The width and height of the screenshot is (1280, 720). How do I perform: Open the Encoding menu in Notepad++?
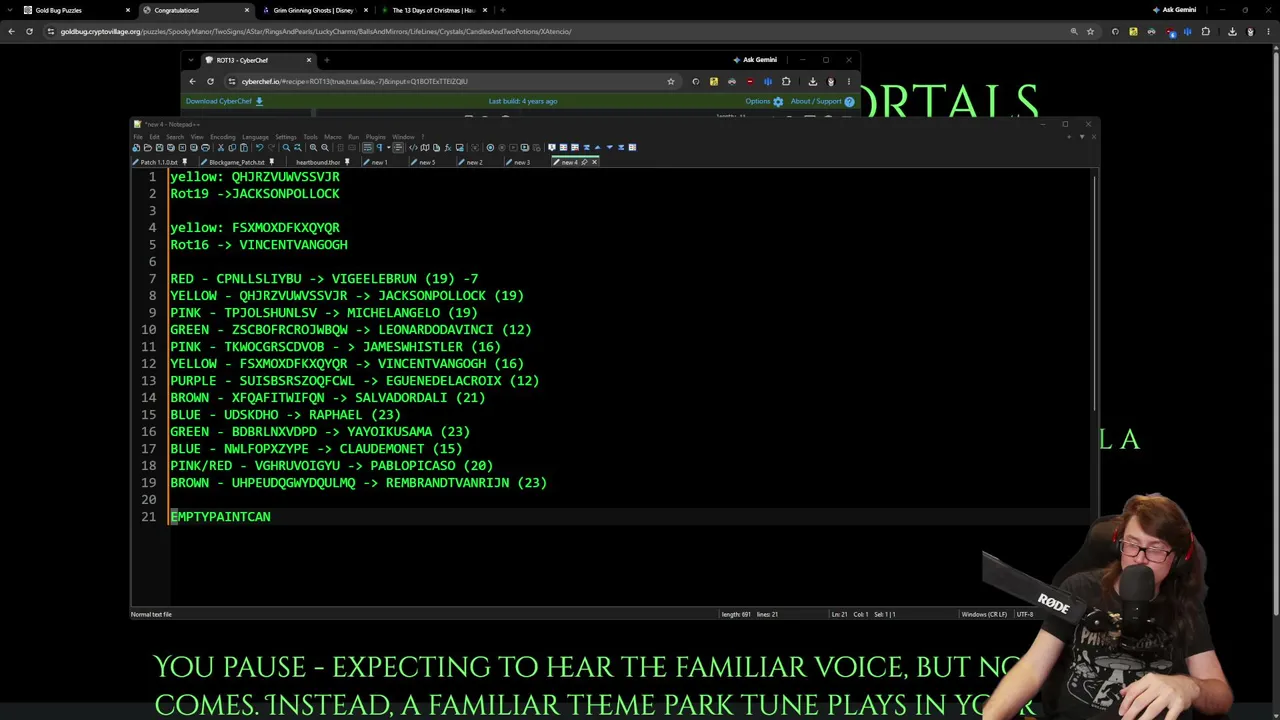tap(222, 137)
